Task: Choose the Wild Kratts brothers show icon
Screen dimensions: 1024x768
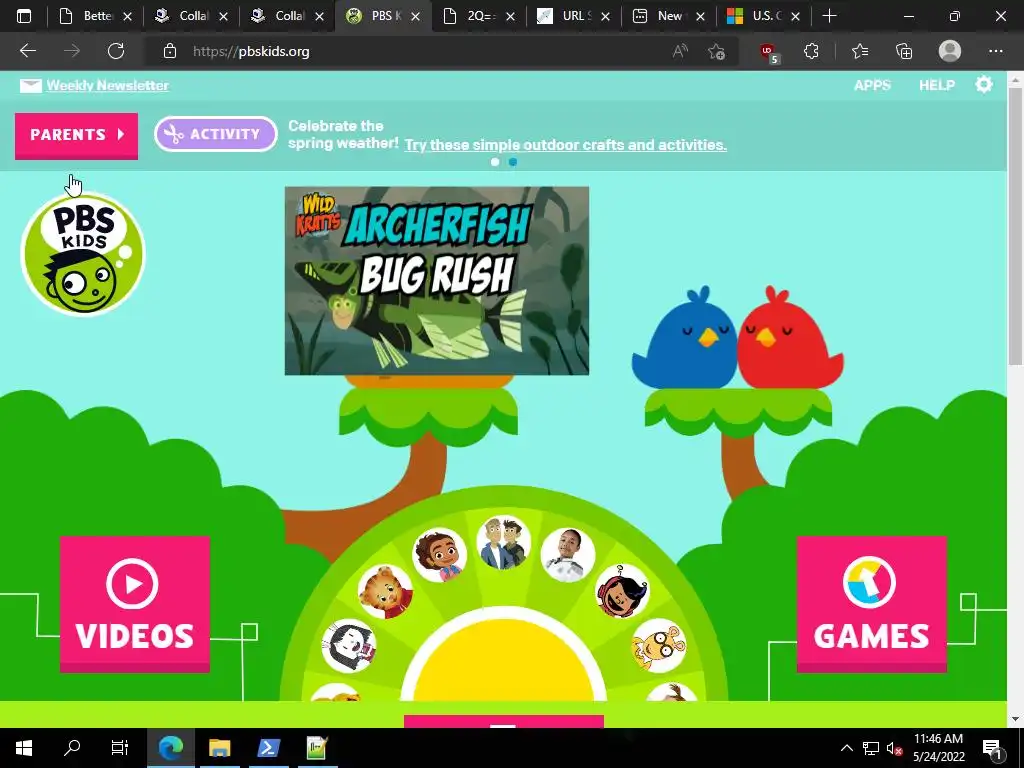Action: pyautogui.click(x=503, y=543)
